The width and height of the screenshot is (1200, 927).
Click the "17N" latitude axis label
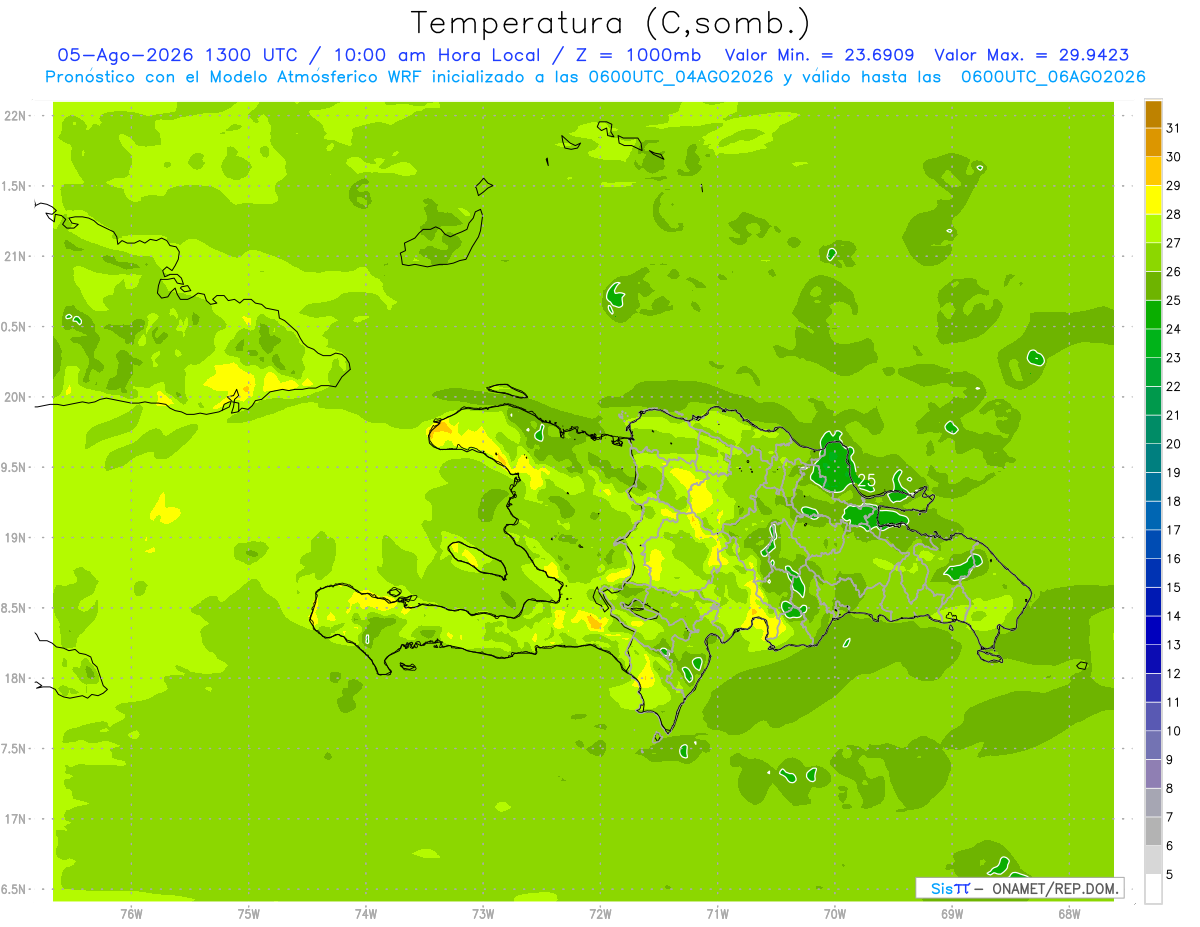pos(17,819)
